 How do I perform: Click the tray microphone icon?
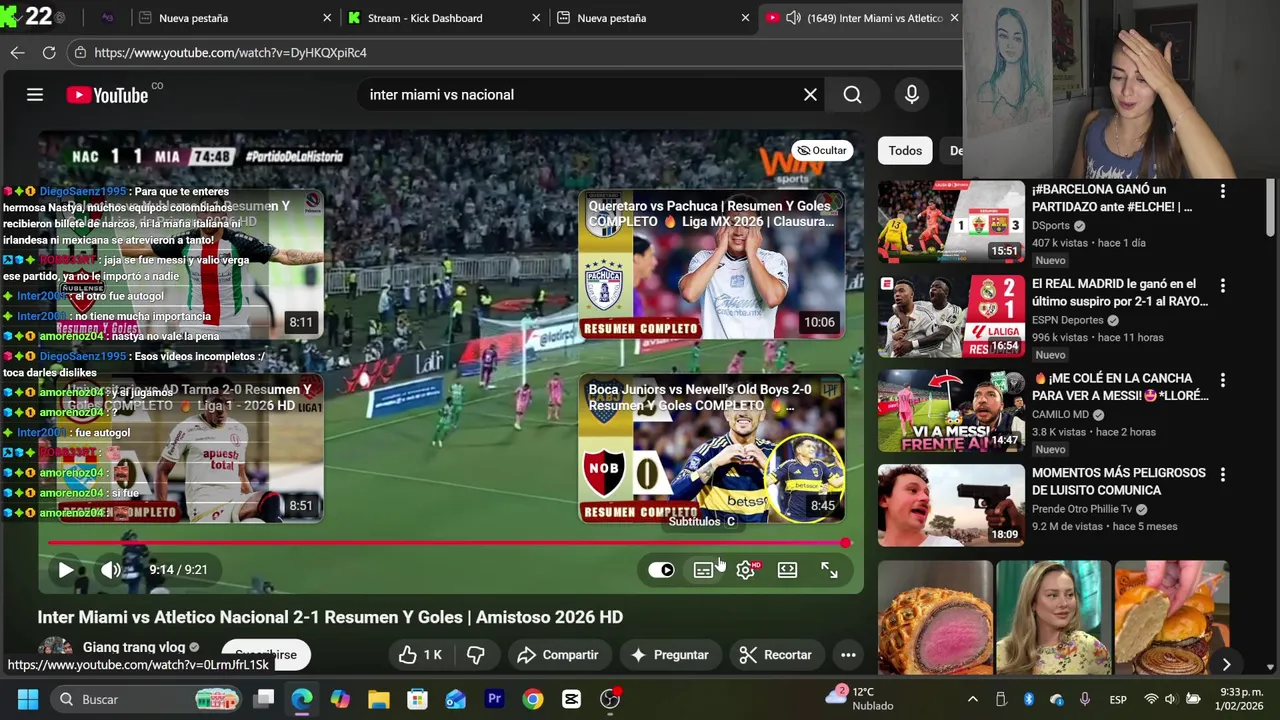pyautogui.click(x=1085, y=699)
